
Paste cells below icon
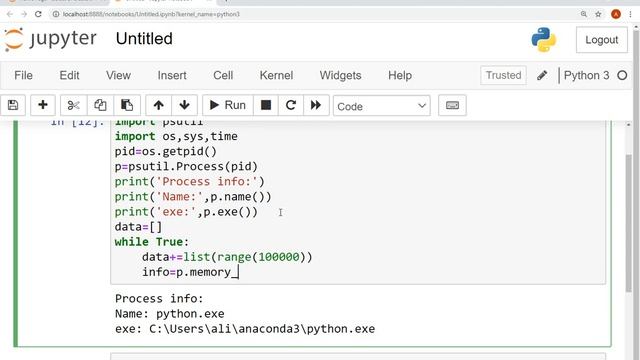127,105
